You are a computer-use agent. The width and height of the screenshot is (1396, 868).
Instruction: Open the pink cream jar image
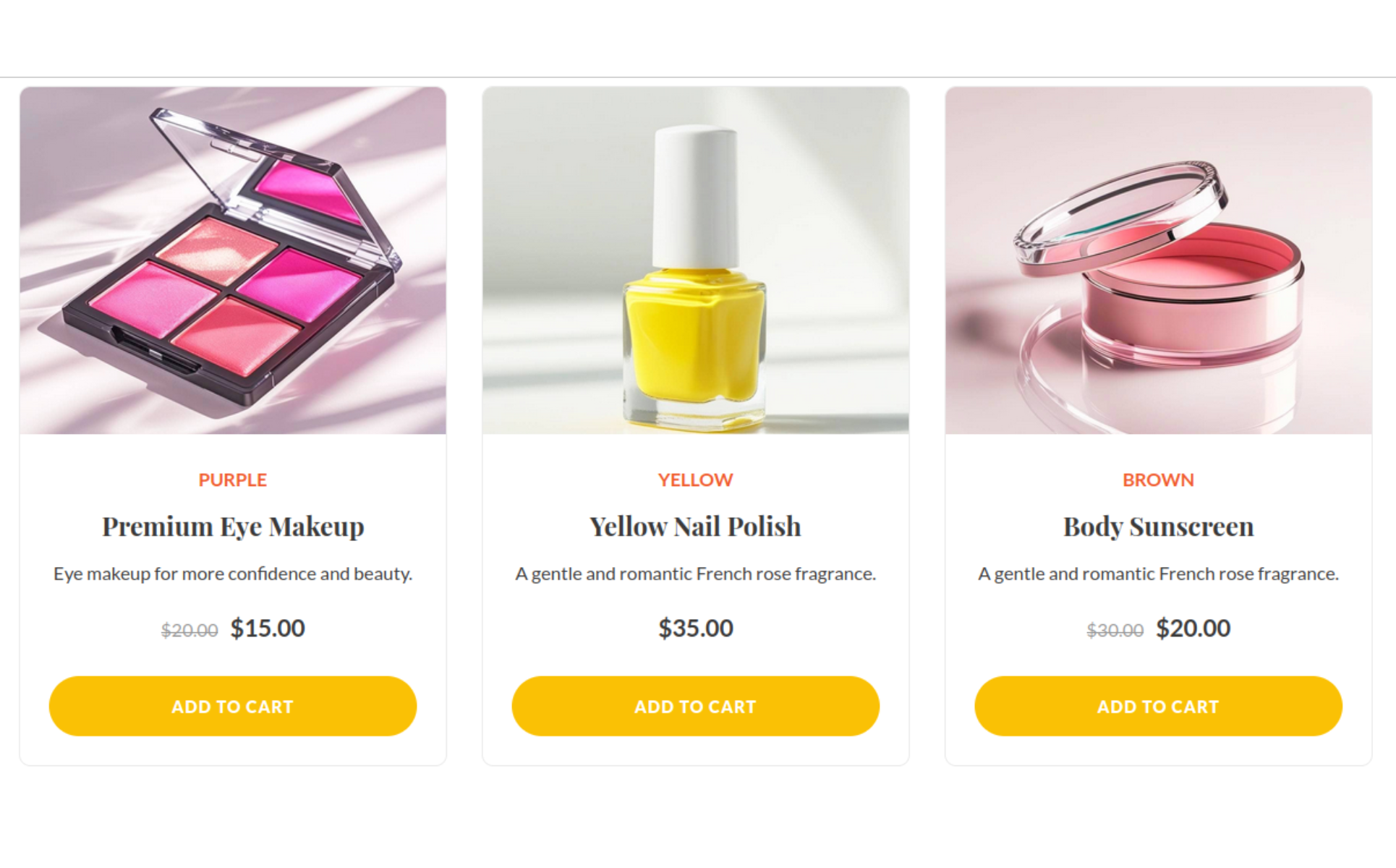1159,260
